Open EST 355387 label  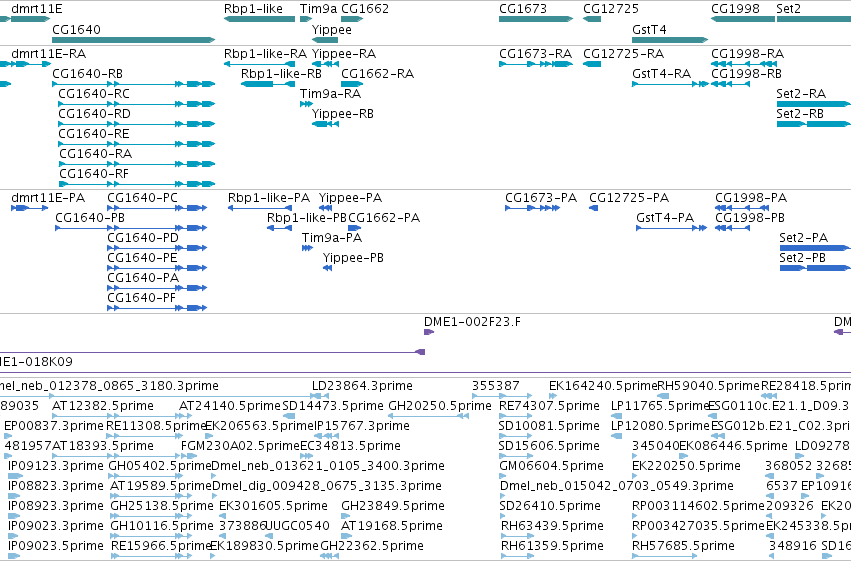pyautogui.click(x=496, y=386)
